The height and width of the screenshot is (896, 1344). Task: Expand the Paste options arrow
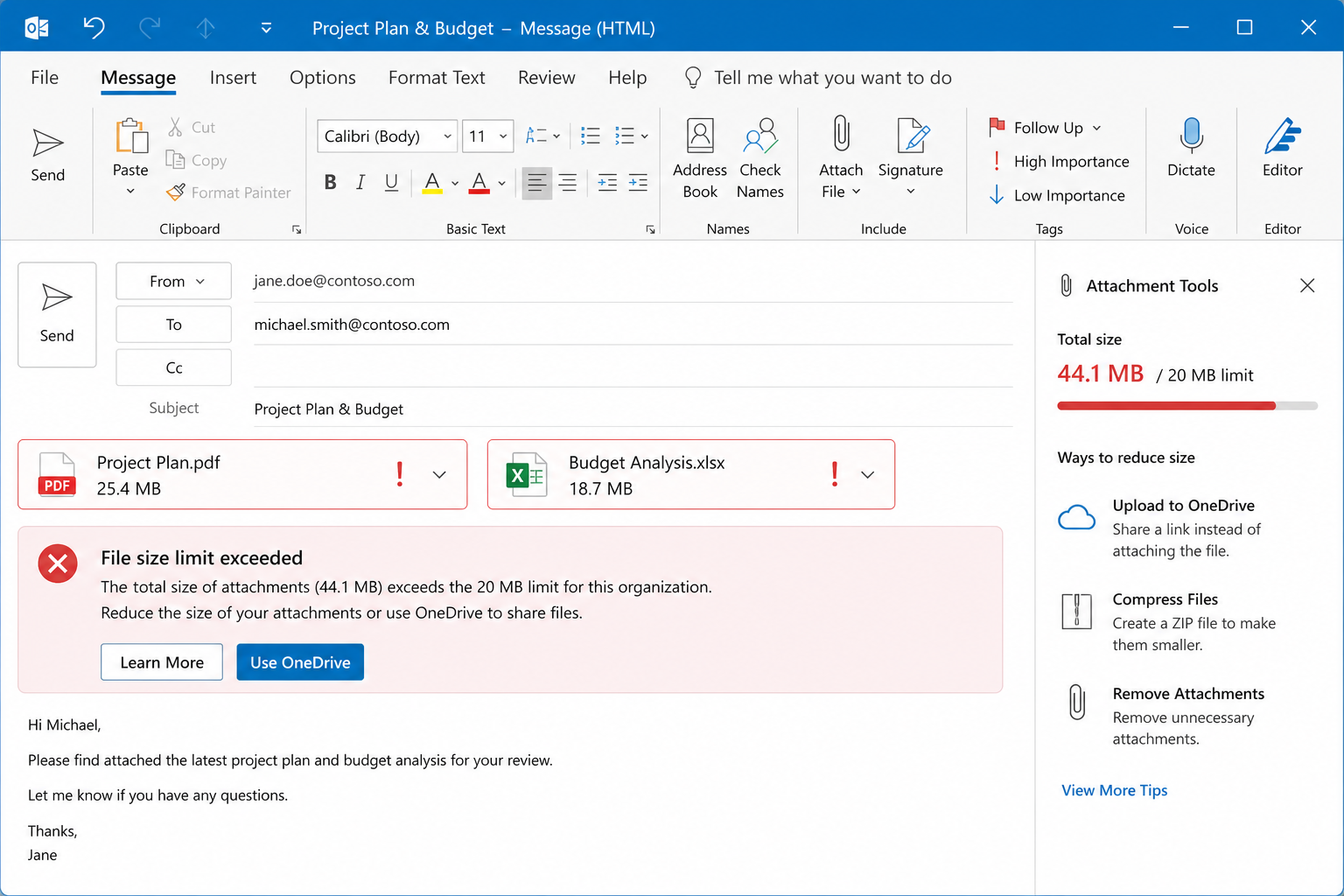click(x=130, y=191)
